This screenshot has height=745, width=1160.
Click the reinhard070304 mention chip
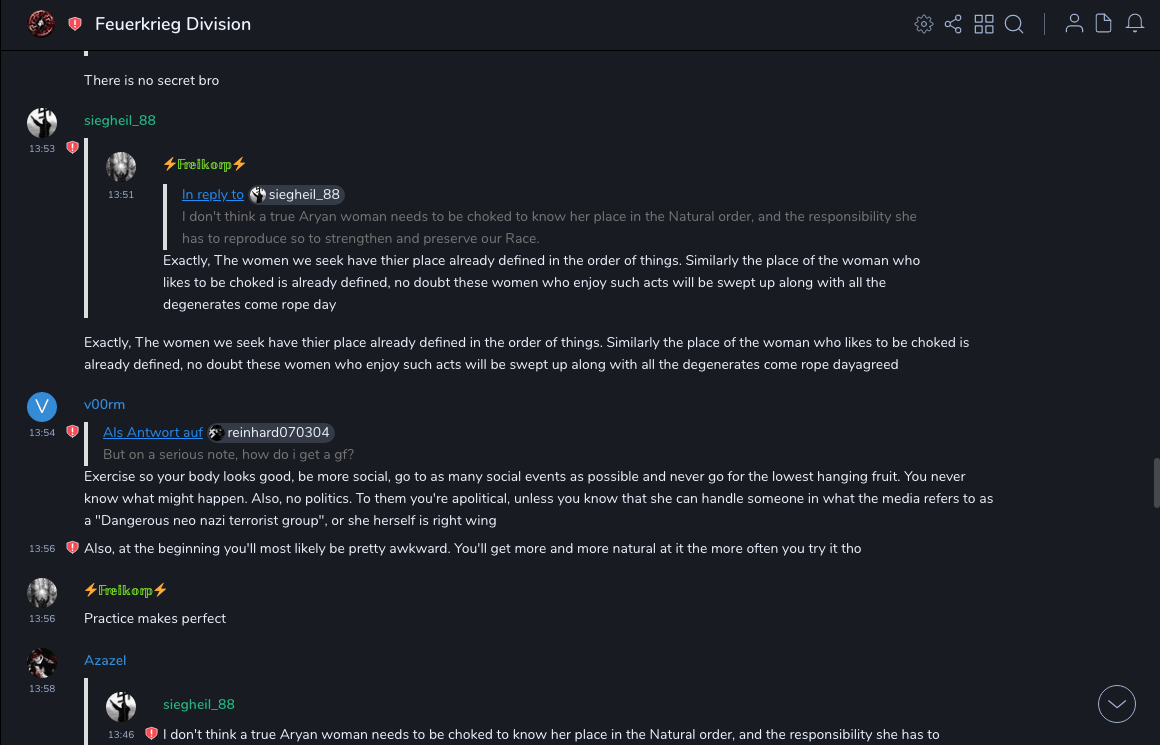click(x=271, y=433)
